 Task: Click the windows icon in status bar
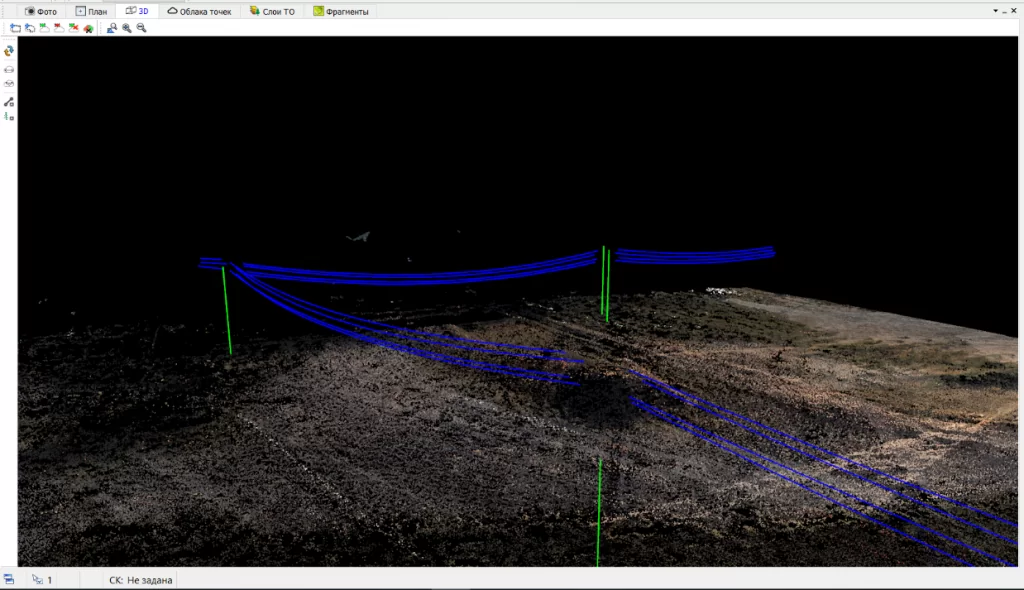click(x=8, y=580)
